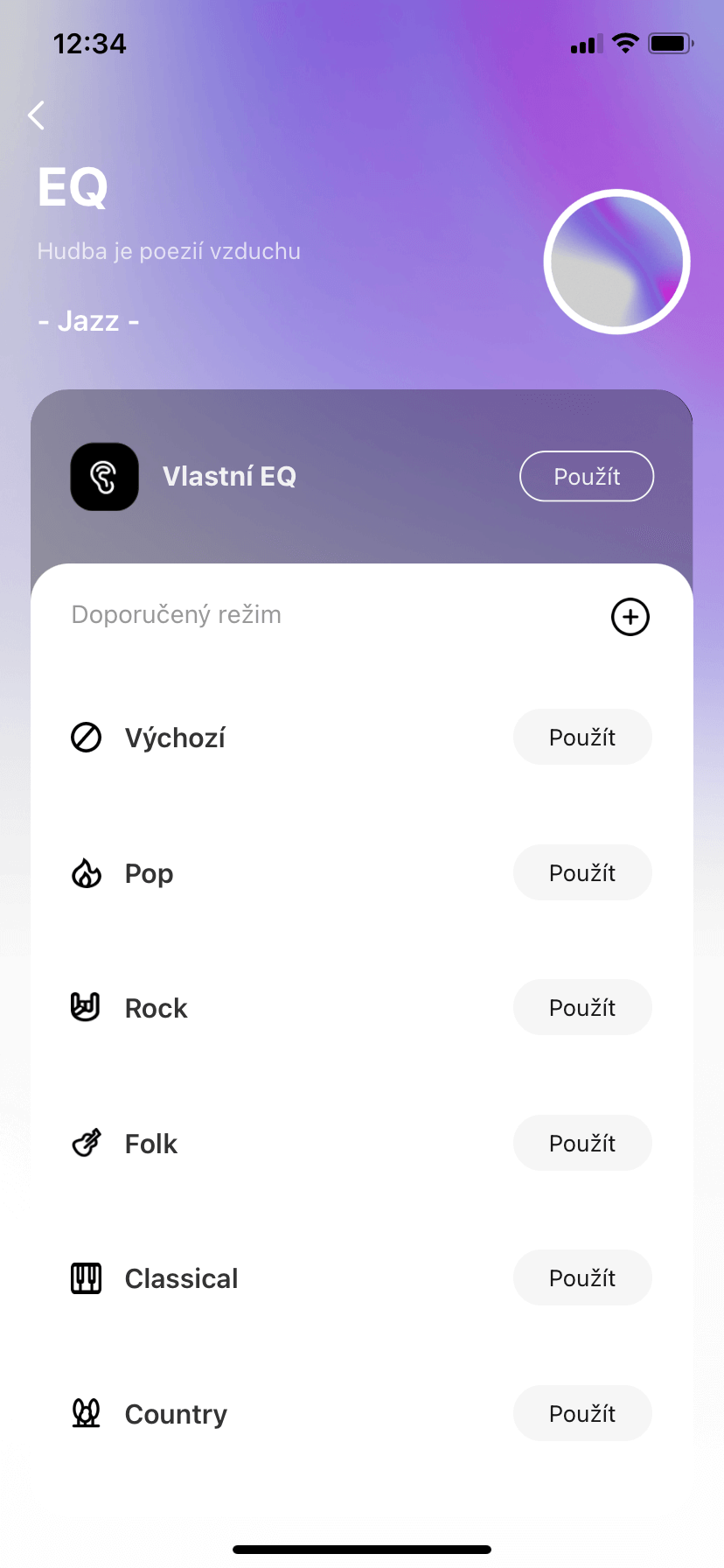The image size is (724, 1568).
Task: Enable the Rock EQ mode
Action: tap(582, 1008)
